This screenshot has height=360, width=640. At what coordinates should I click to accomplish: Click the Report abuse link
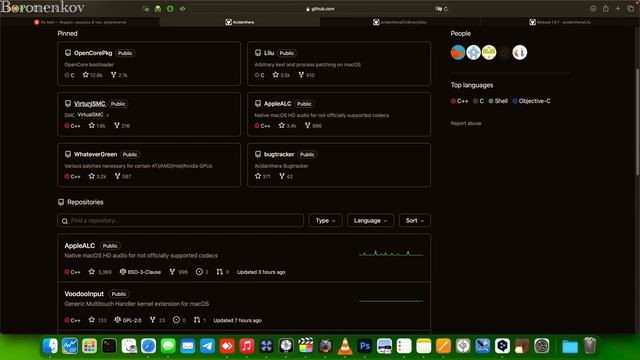[466, 123]
